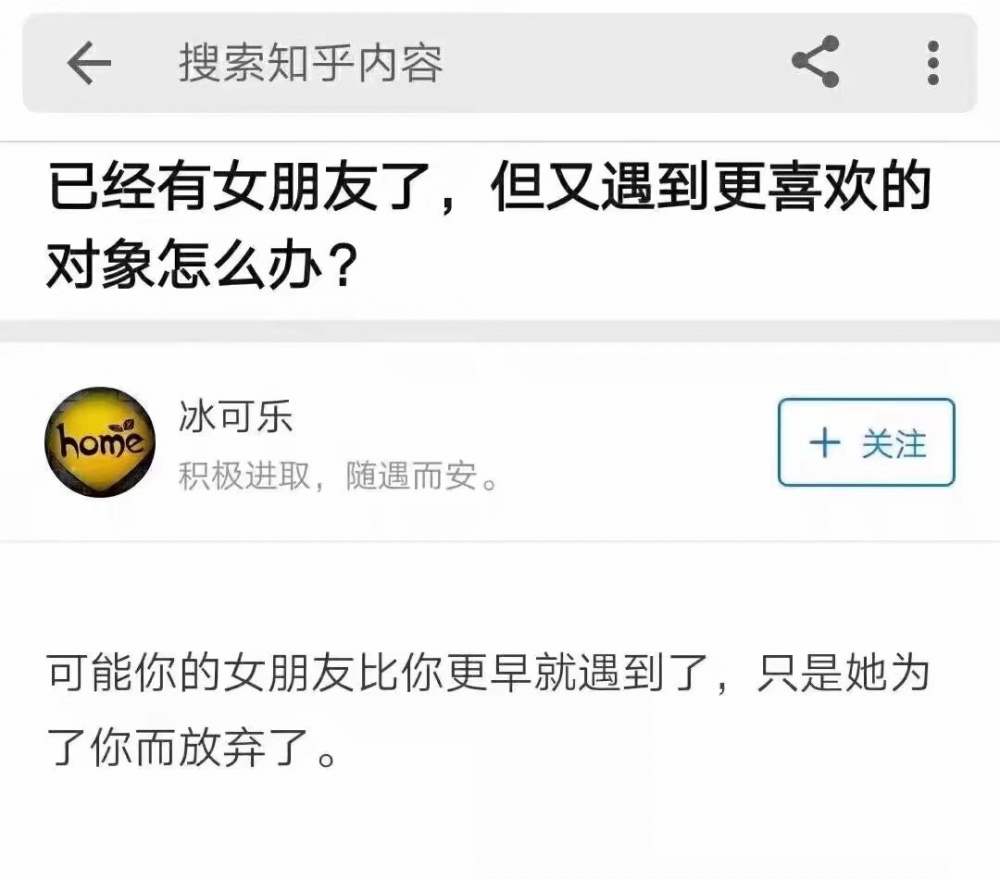Viewport: 1000px width, 879px height.
Task: Select the answer text starting with 可能你的女朋友
Action: point(489,710)
